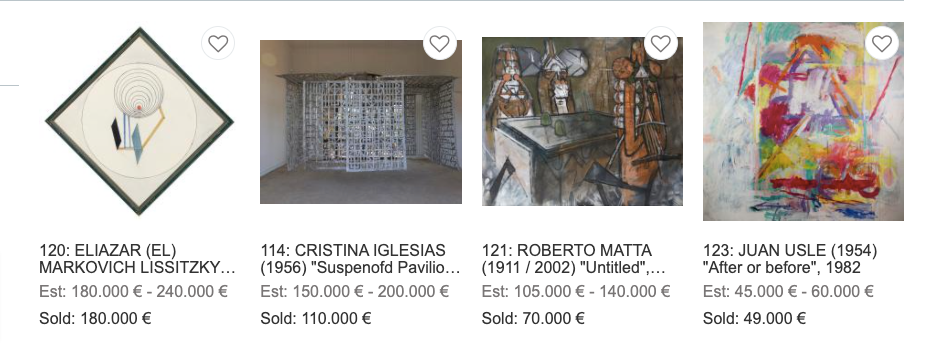Select the estimate 45.000 € - 60.000 €
937x360 pixels.
(x=788, y=292)
